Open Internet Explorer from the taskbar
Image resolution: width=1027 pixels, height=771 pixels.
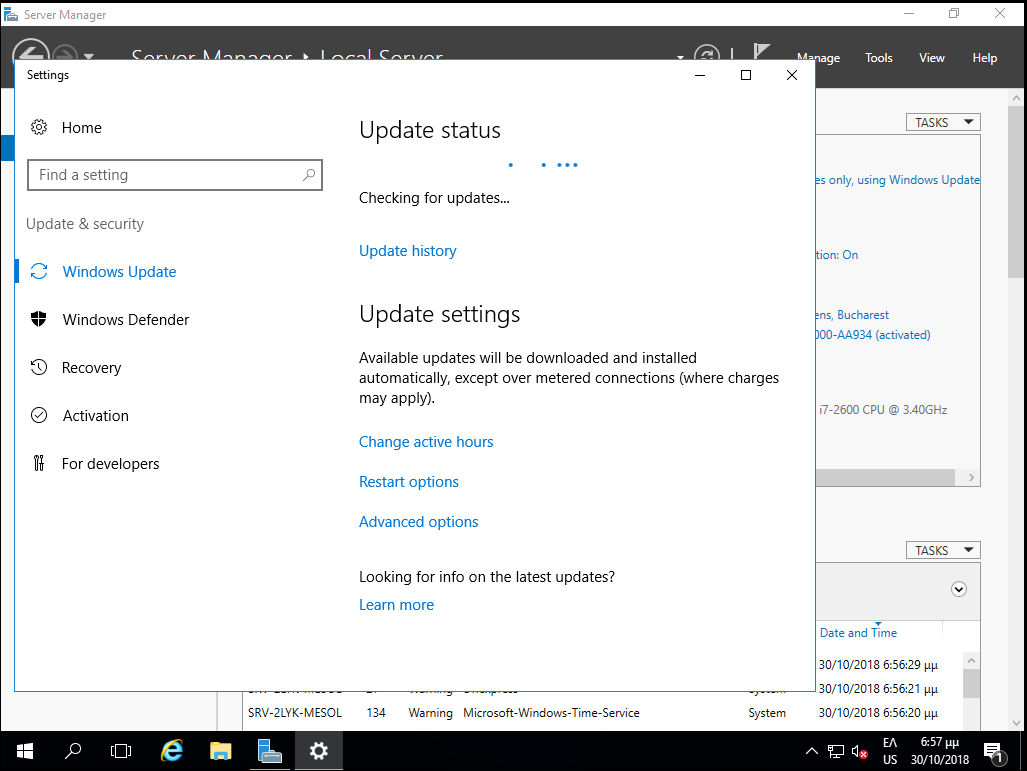(x=172, y=750)
